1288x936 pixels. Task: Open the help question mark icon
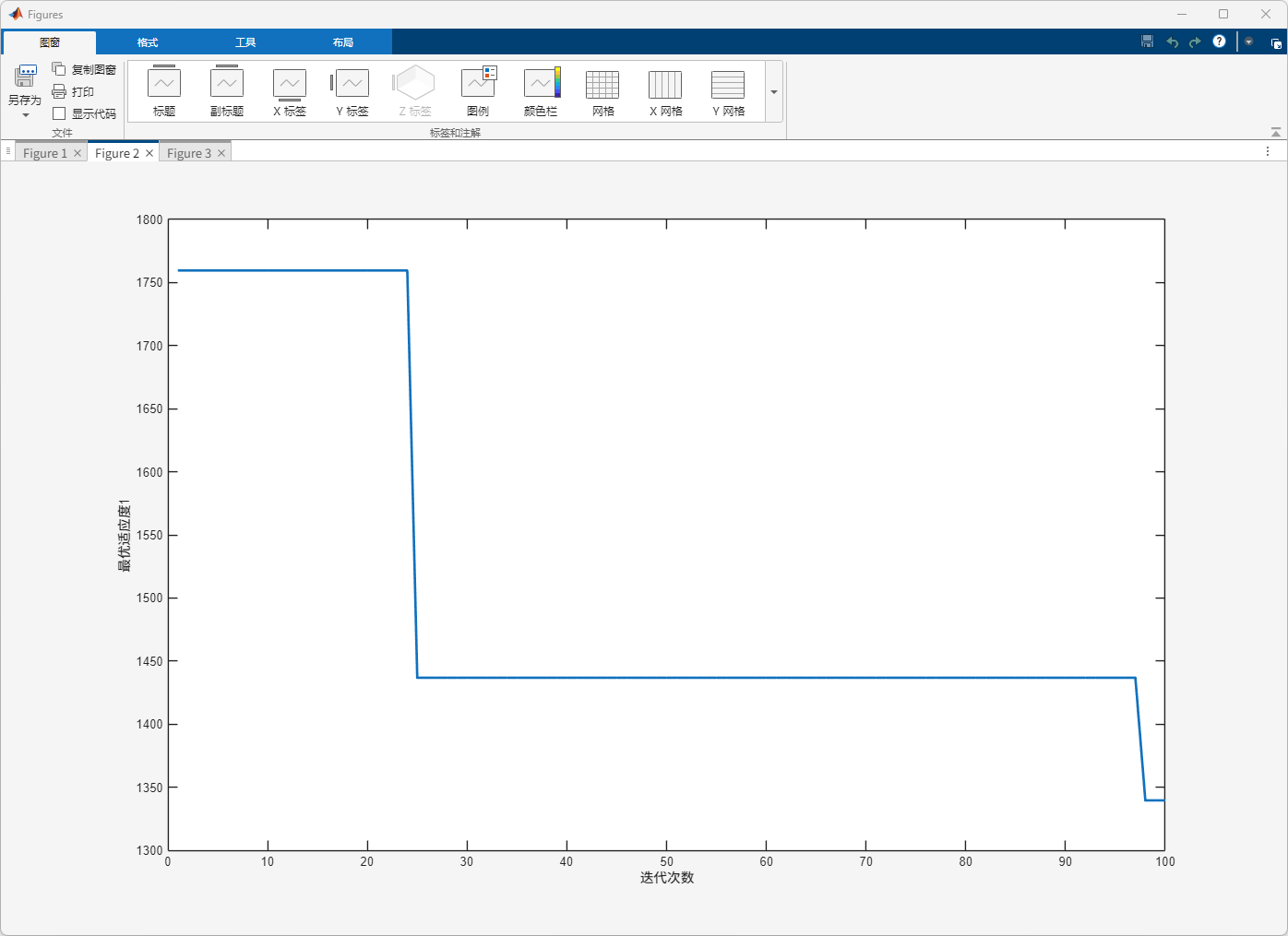(1219, 41)
